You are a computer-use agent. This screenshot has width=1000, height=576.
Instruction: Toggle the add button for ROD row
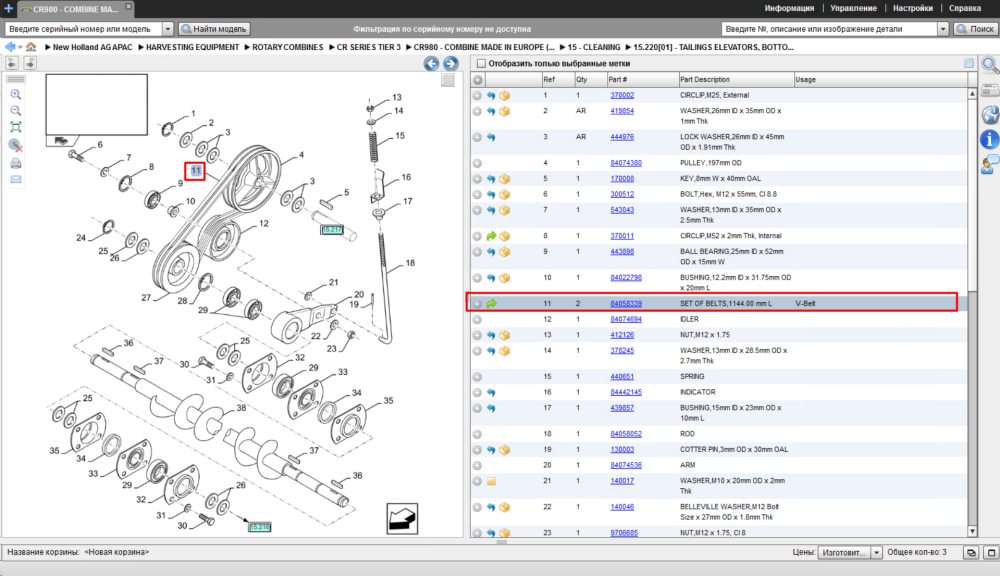[x=477, y=434]
